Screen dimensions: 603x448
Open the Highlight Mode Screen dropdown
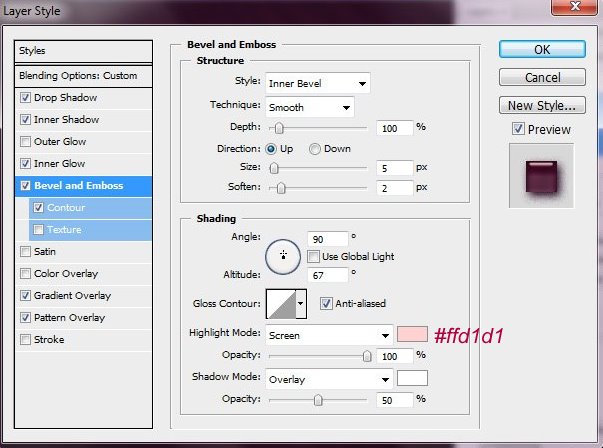(x=328, y=336)
